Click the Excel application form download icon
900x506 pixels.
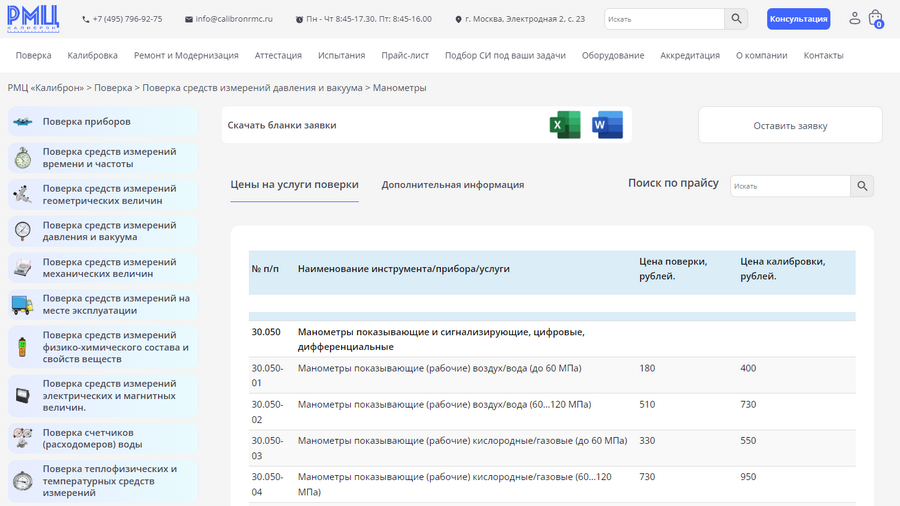pyautogui.click(x=565, y=125)
